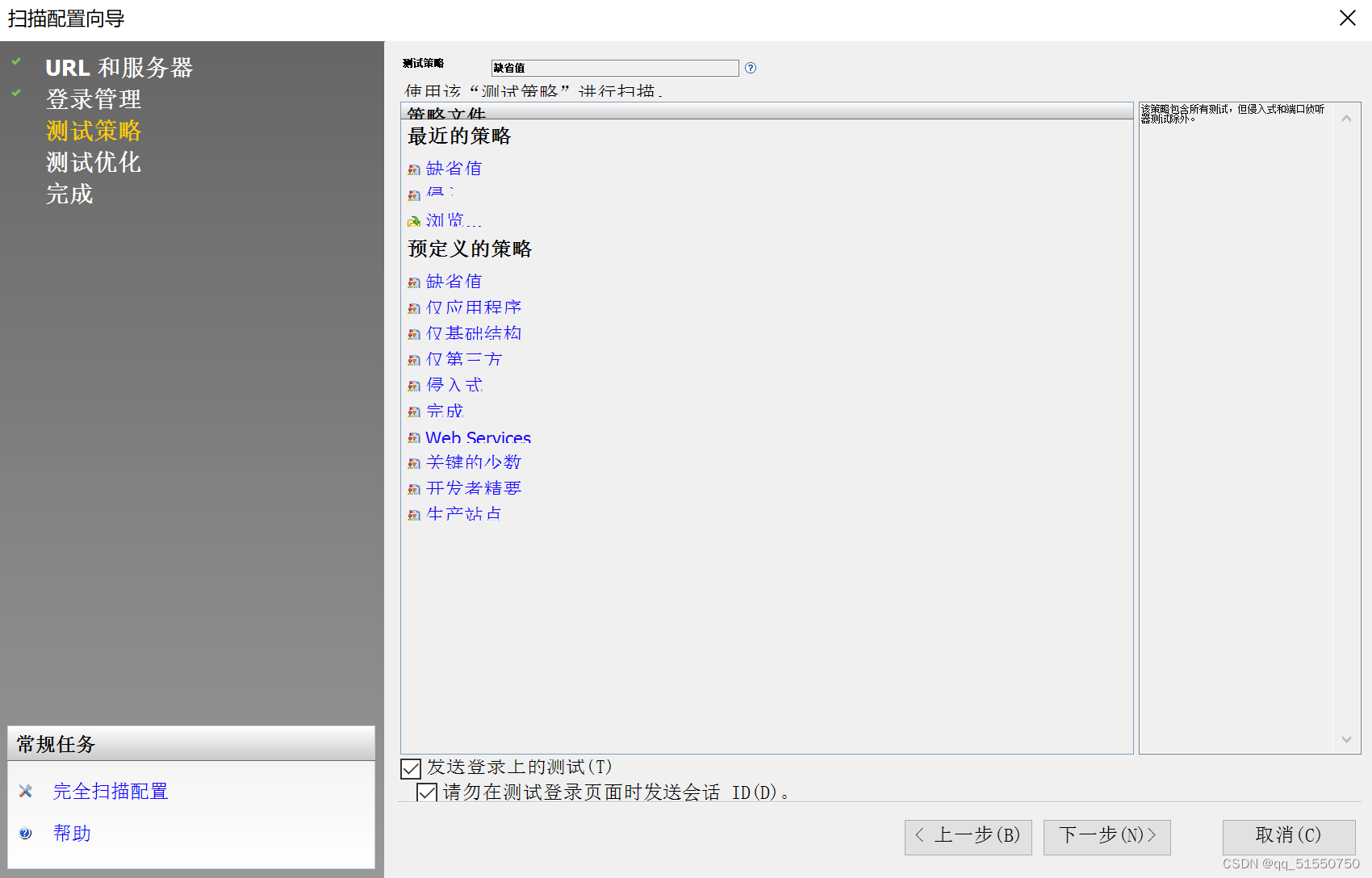
Task: Click the 策略文件 column header
Action: point(767,111)
